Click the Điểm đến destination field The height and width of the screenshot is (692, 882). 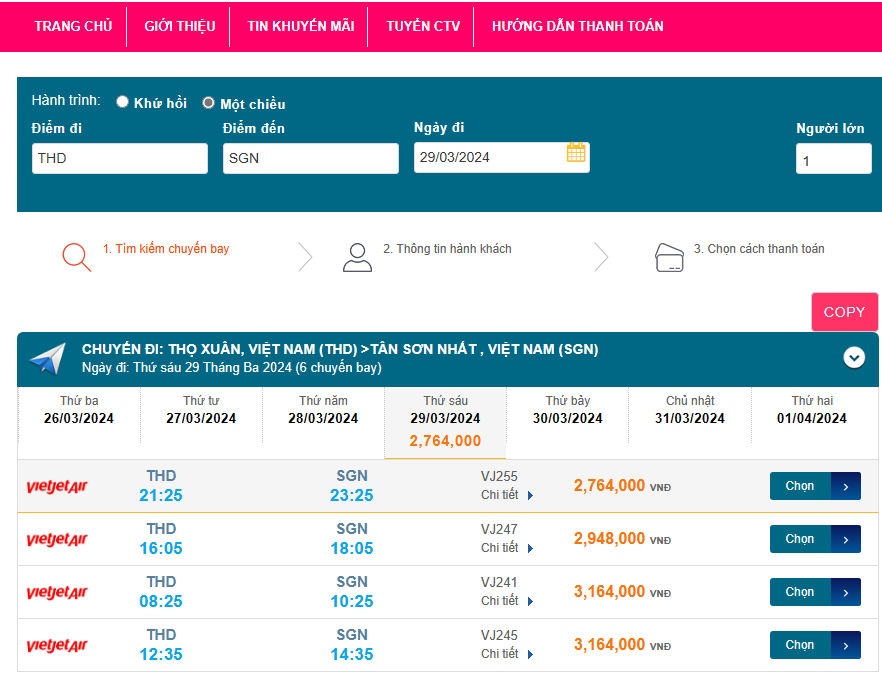point(310,158)
